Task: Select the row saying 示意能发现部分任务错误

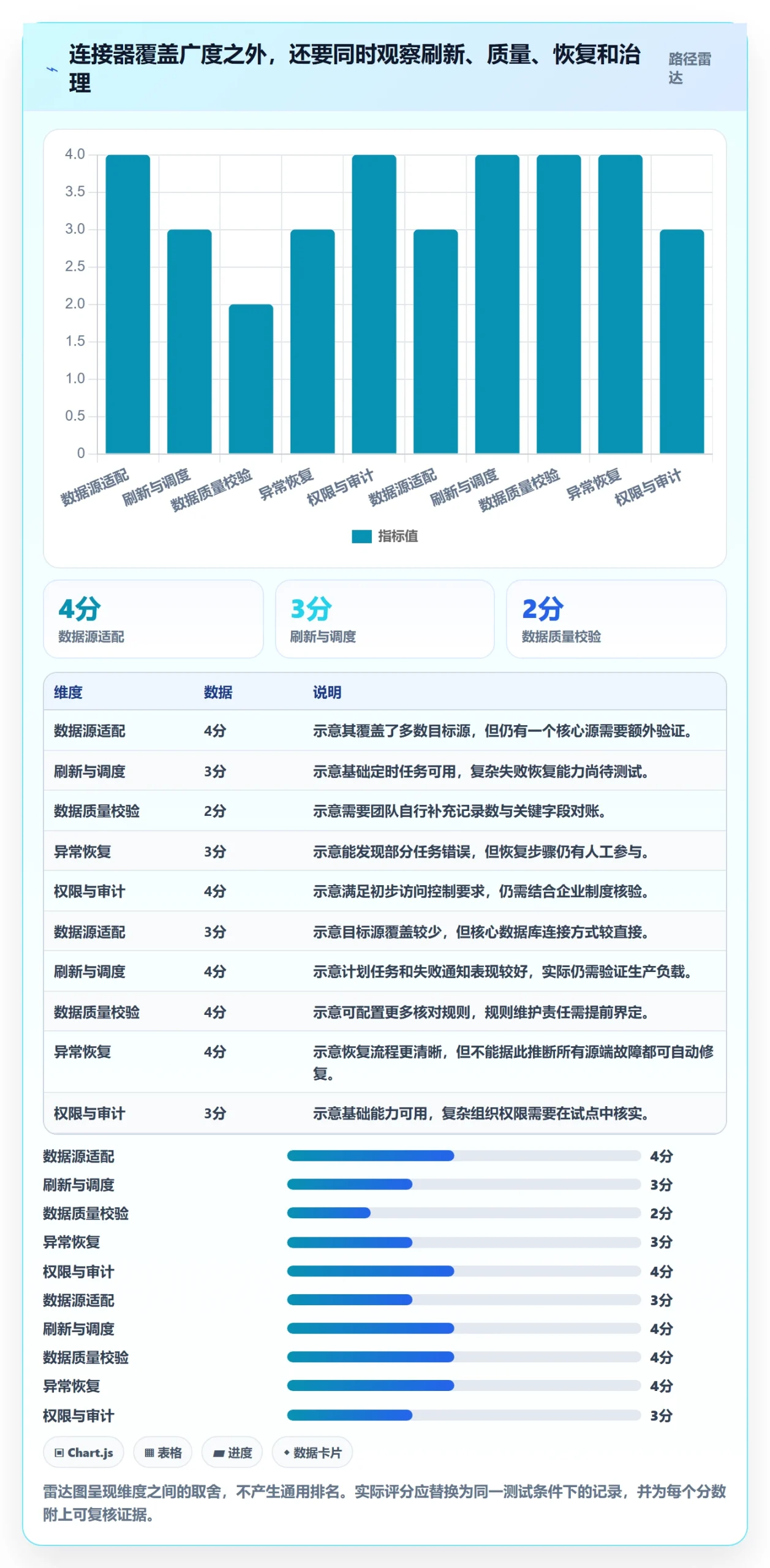Action: point(385,851)
